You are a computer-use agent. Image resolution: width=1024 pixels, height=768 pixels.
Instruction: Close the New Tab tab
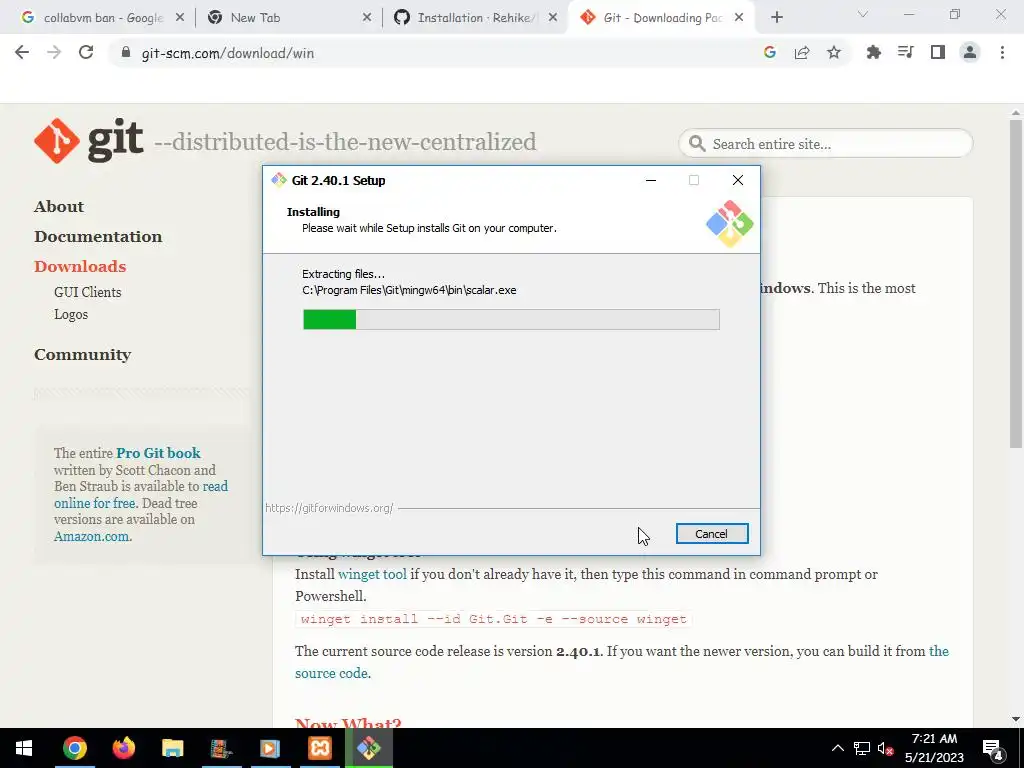pos(367,18)
